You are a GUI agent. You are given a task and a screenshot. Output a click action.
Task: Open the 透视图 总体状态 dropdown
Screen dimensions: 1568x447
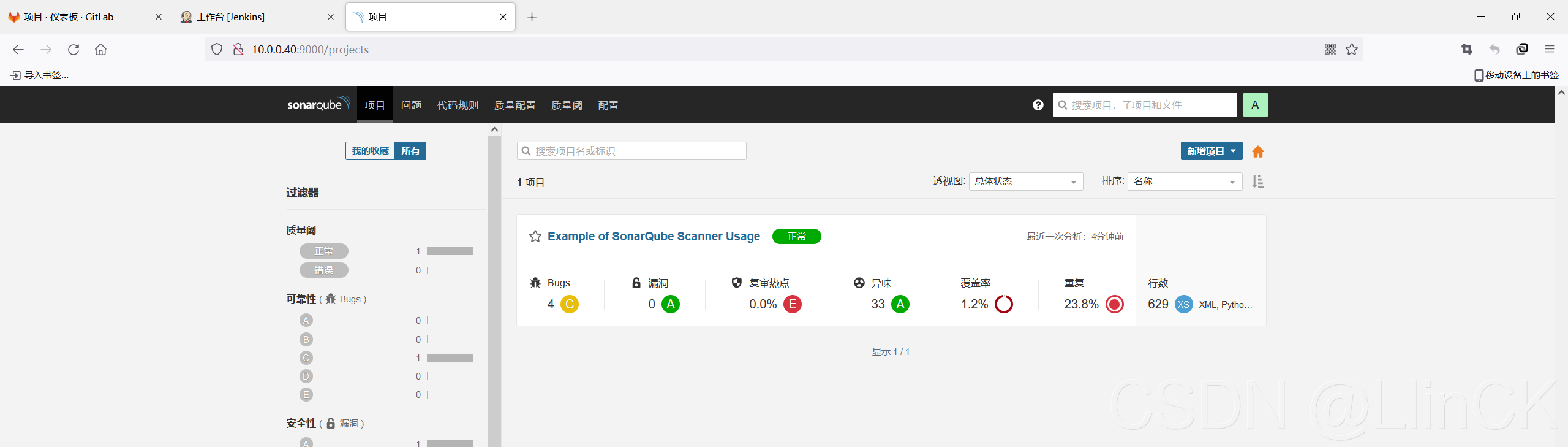click(x=1026, y=181)
